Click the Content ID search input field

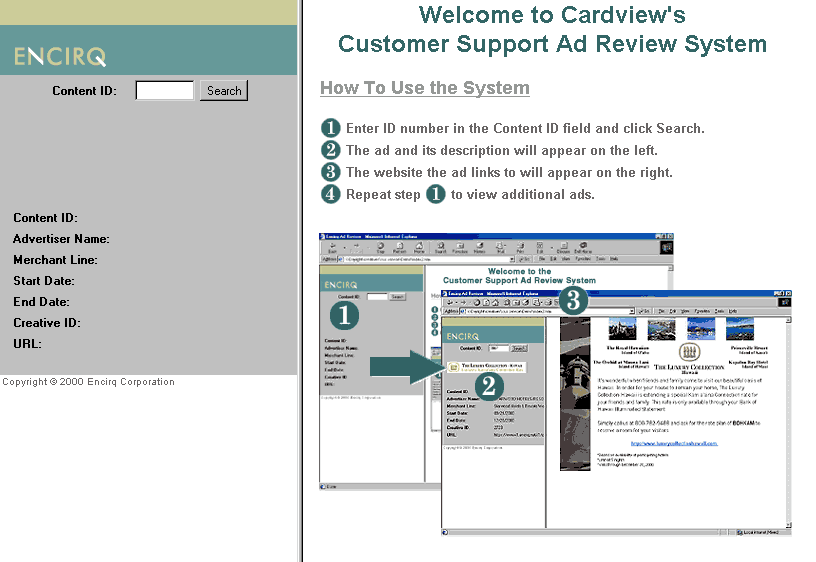click(164, 91)
